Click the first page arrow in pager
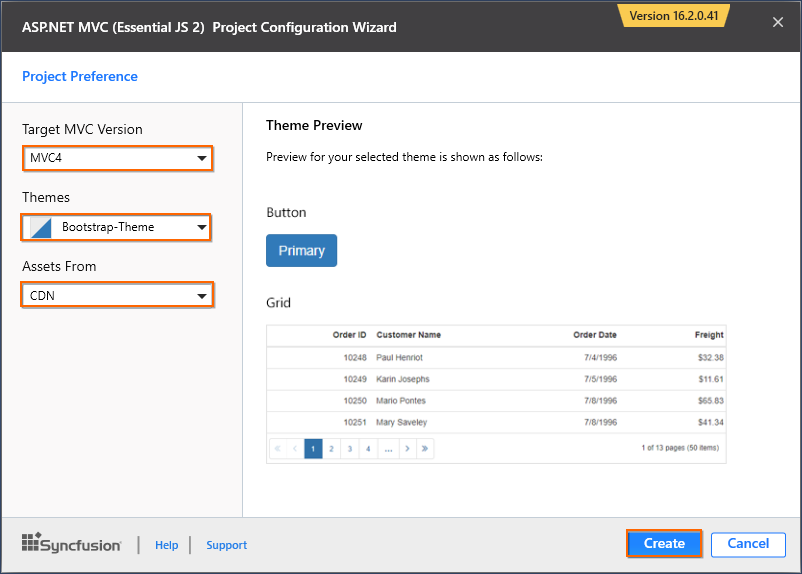 [277, 449]
